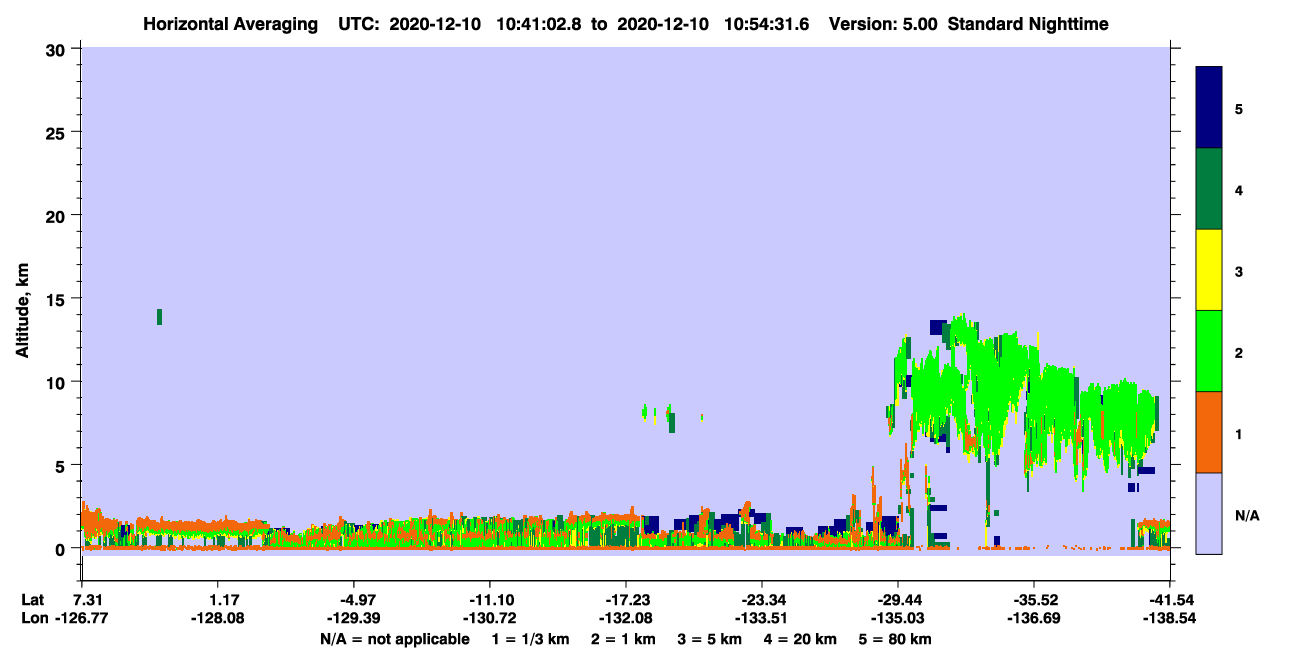Click latitude value -17.23
1300x667 pixels.
[626, 600]
